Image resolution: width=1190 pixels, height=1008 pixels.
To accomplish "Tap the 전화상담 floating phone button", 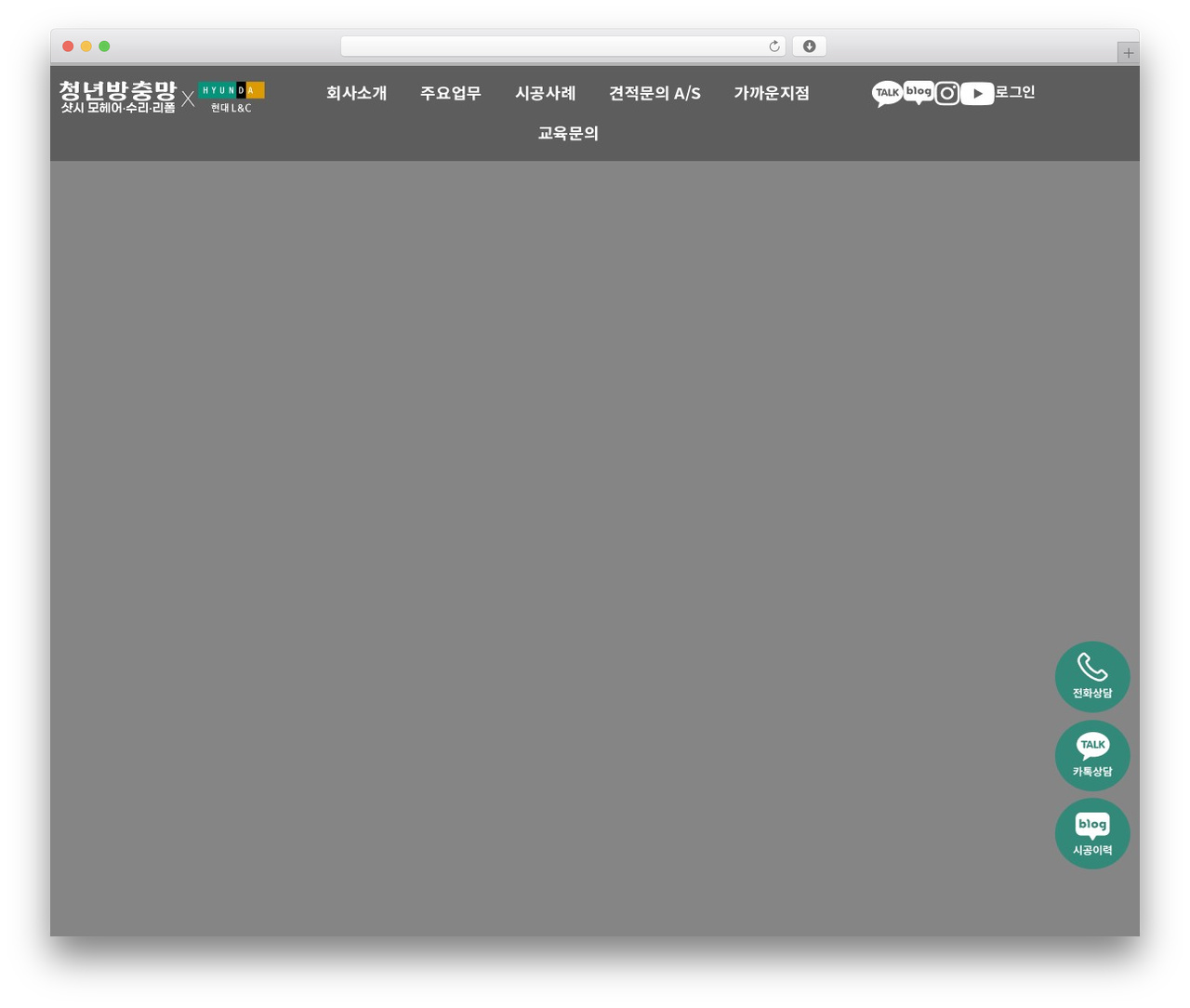I will tap(1092, 677).
